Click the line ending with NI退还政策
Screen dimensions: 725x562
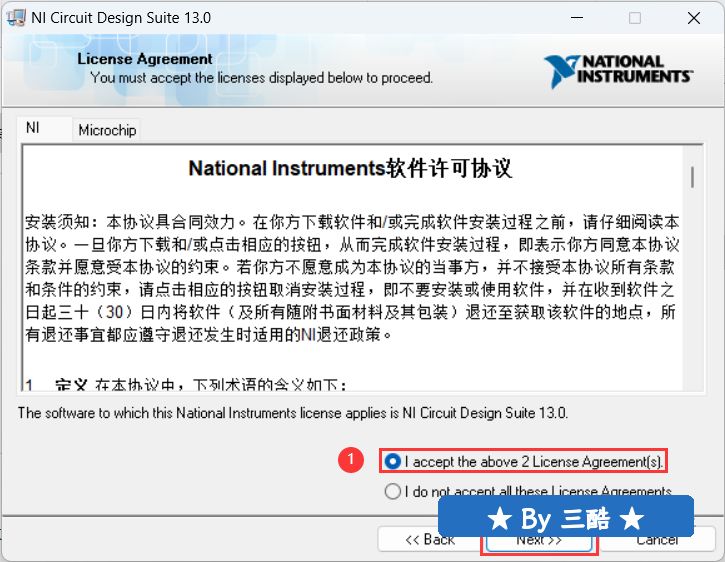pos(209,334)
